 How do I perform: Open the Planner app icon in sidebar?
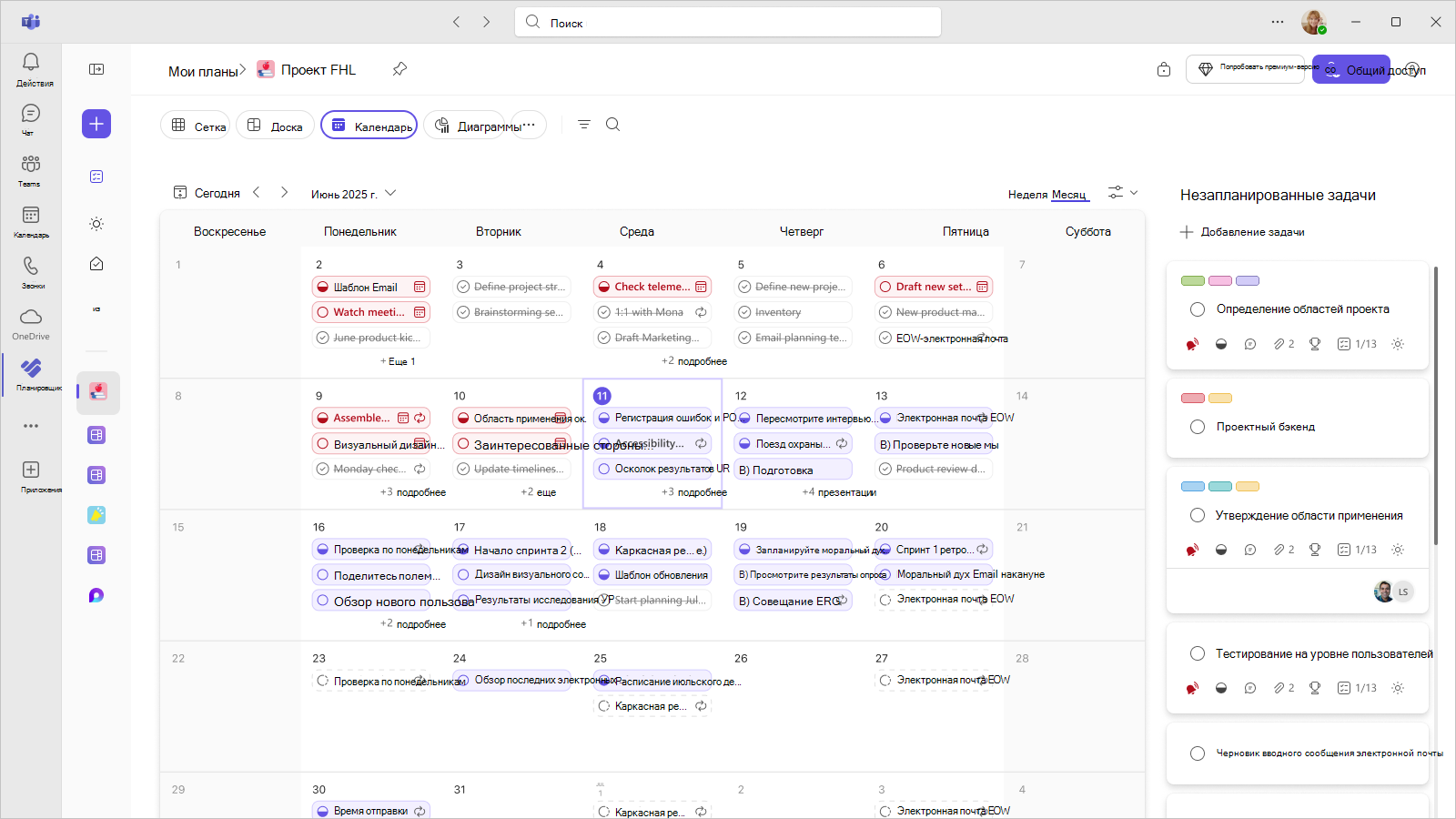pyautogui.click(x=31, y=368)
